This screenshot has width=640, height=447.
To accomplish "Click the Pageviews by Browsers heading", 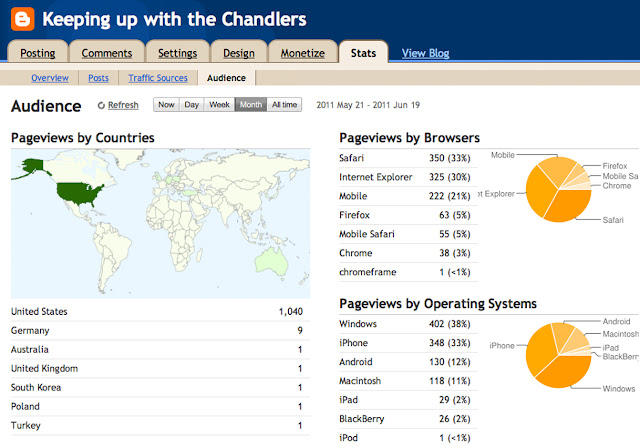I will tap(409, 138).
